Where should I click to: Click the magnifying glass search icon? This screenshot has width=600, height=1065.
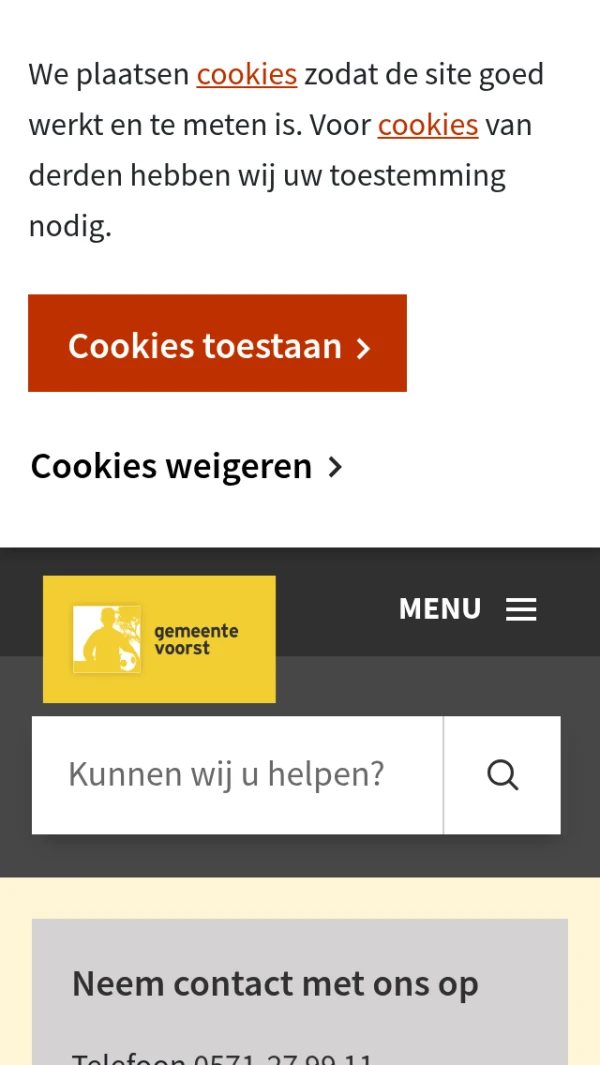(x=502, y=775)
